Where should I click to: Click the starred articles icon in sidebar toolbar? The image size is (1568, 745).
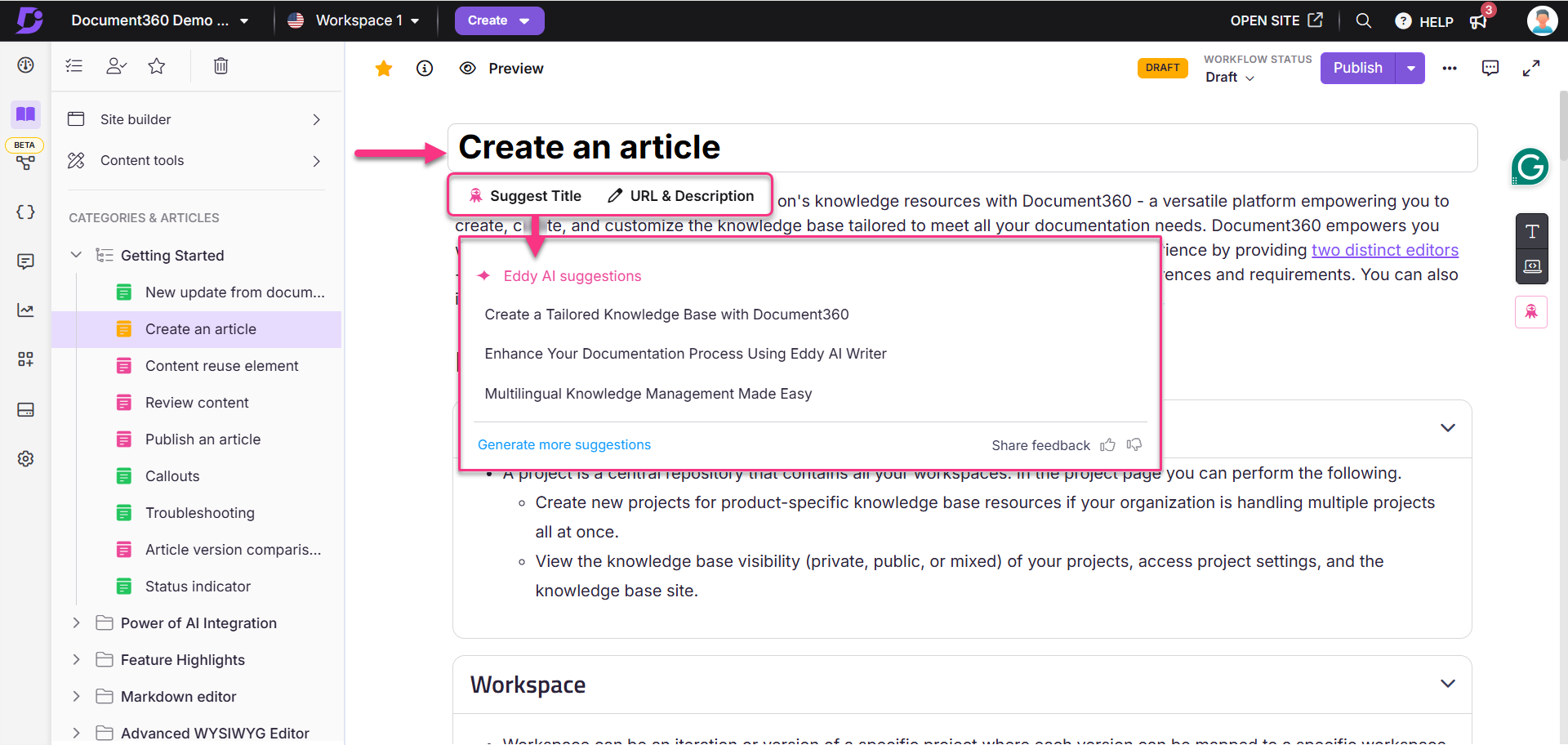click(157, 66)
